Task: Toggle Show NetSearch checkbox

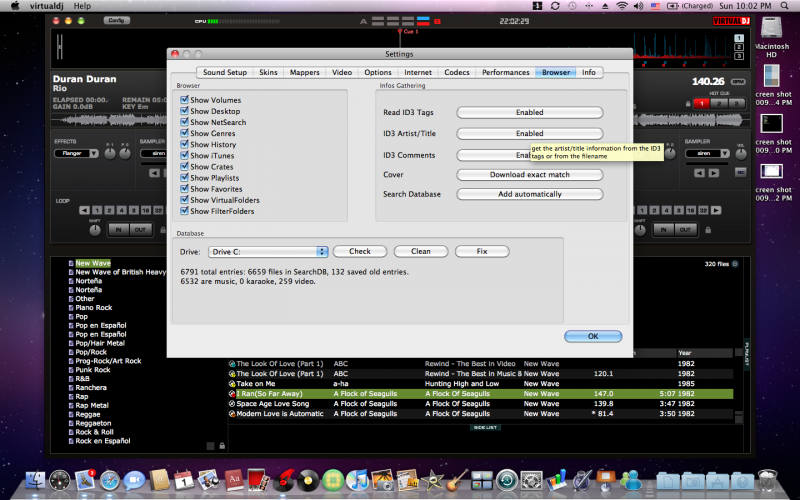Action: (x=184, y=122)
